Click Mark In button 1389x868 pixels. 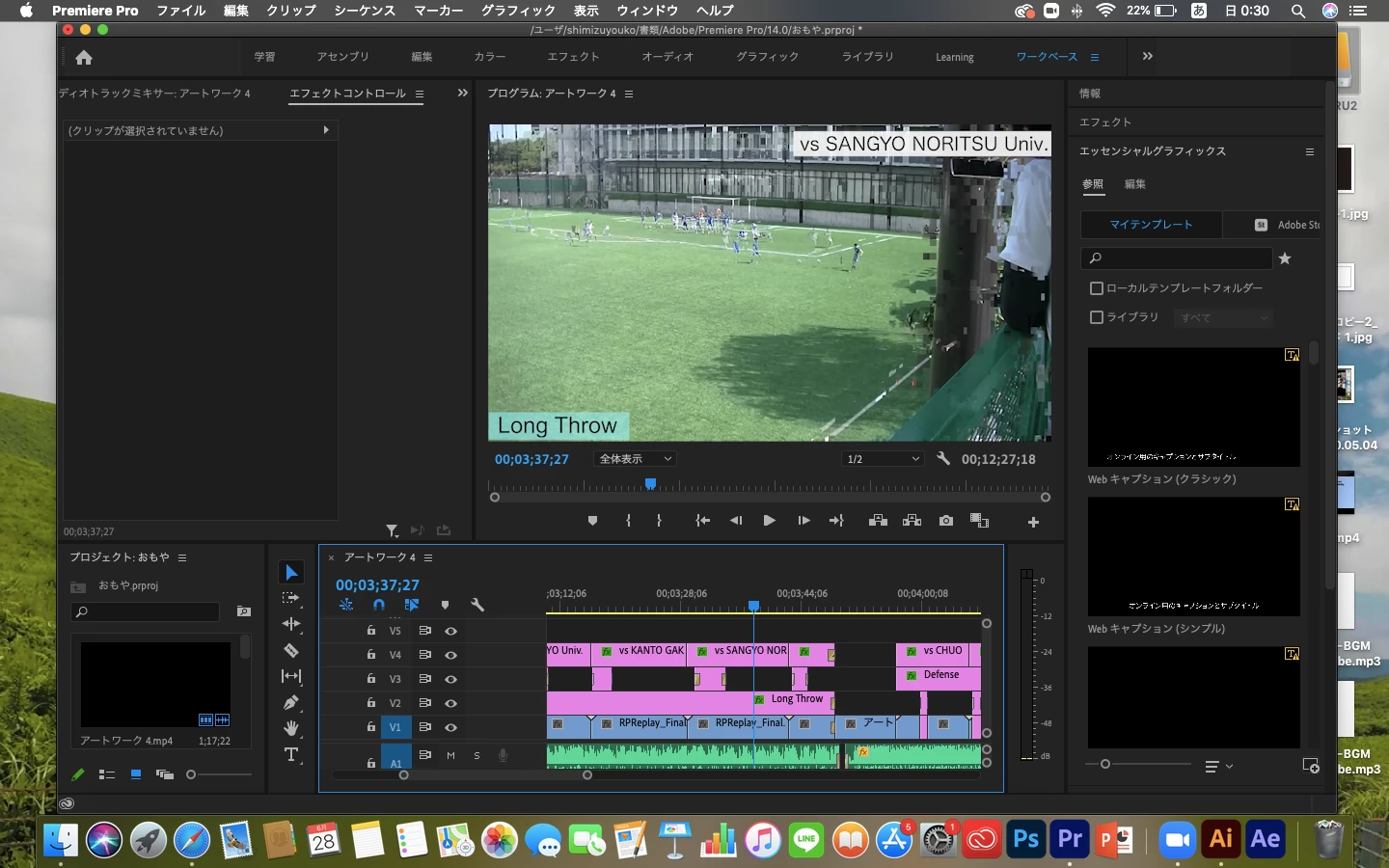pos(628,521)
